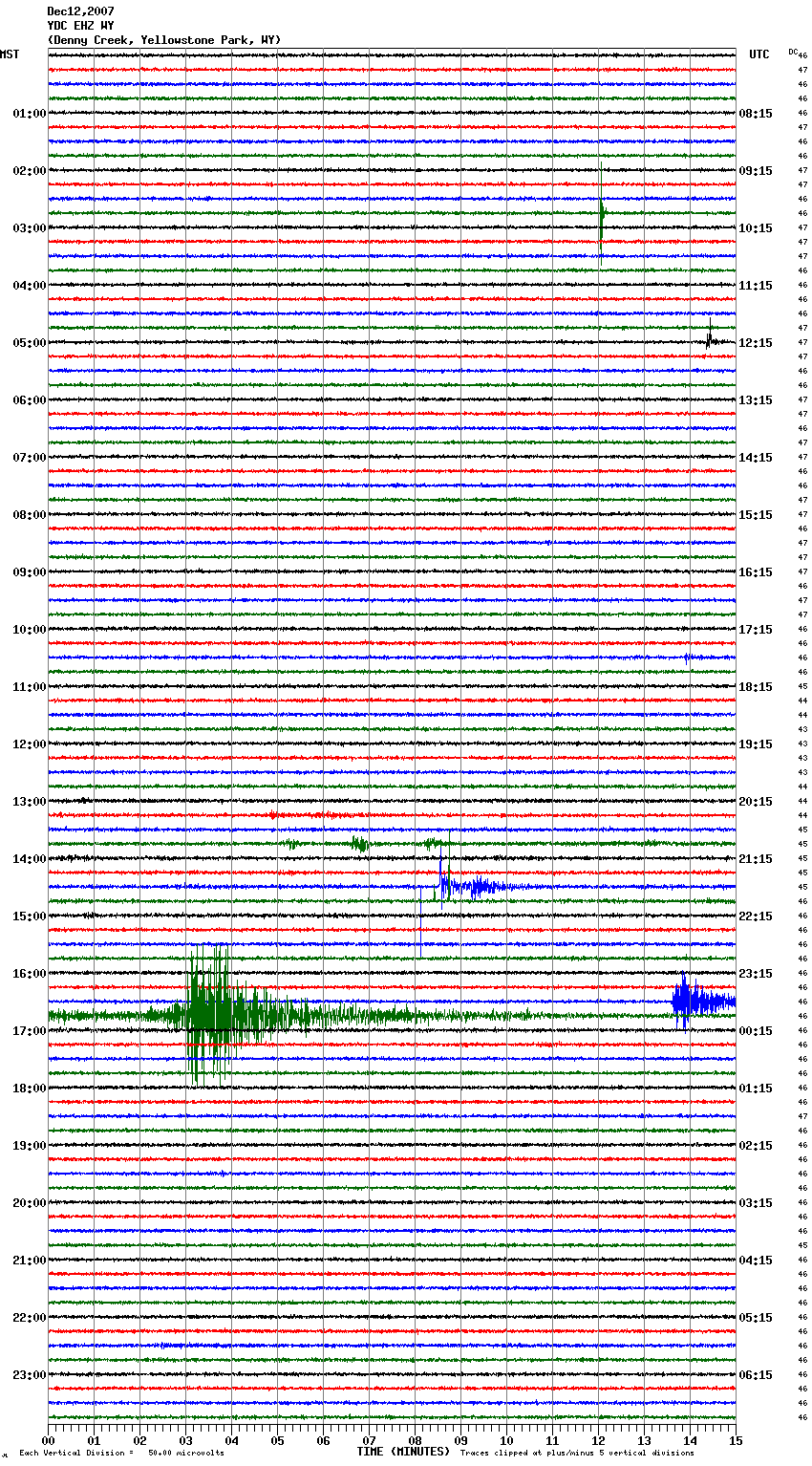Click the 23:15 UTC time label

pos(756,974)
